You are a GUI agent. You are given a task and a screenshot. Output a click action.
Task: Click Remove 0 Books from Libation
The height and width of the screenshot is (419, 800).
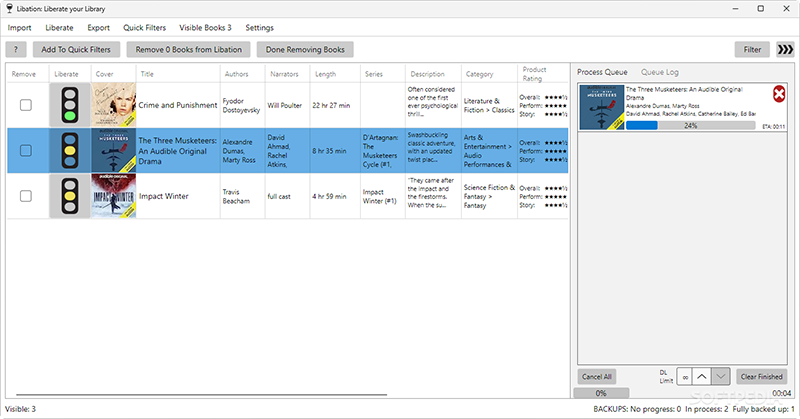(188, 50)
